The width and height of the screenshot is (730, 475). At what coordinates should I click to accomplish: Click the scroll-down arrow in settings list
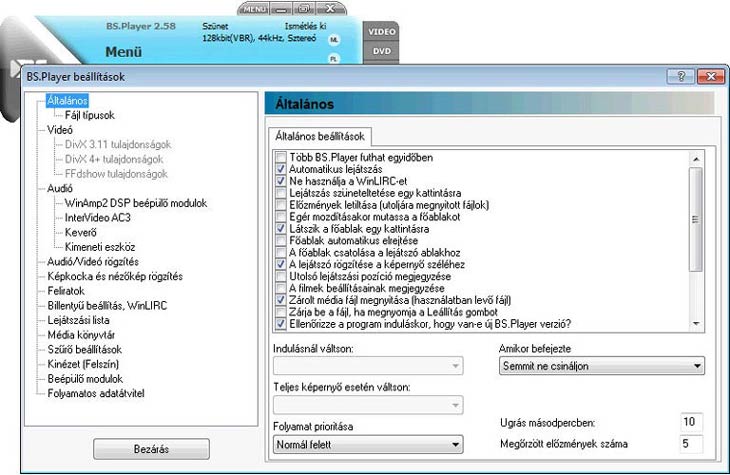[x=696, y=323]
